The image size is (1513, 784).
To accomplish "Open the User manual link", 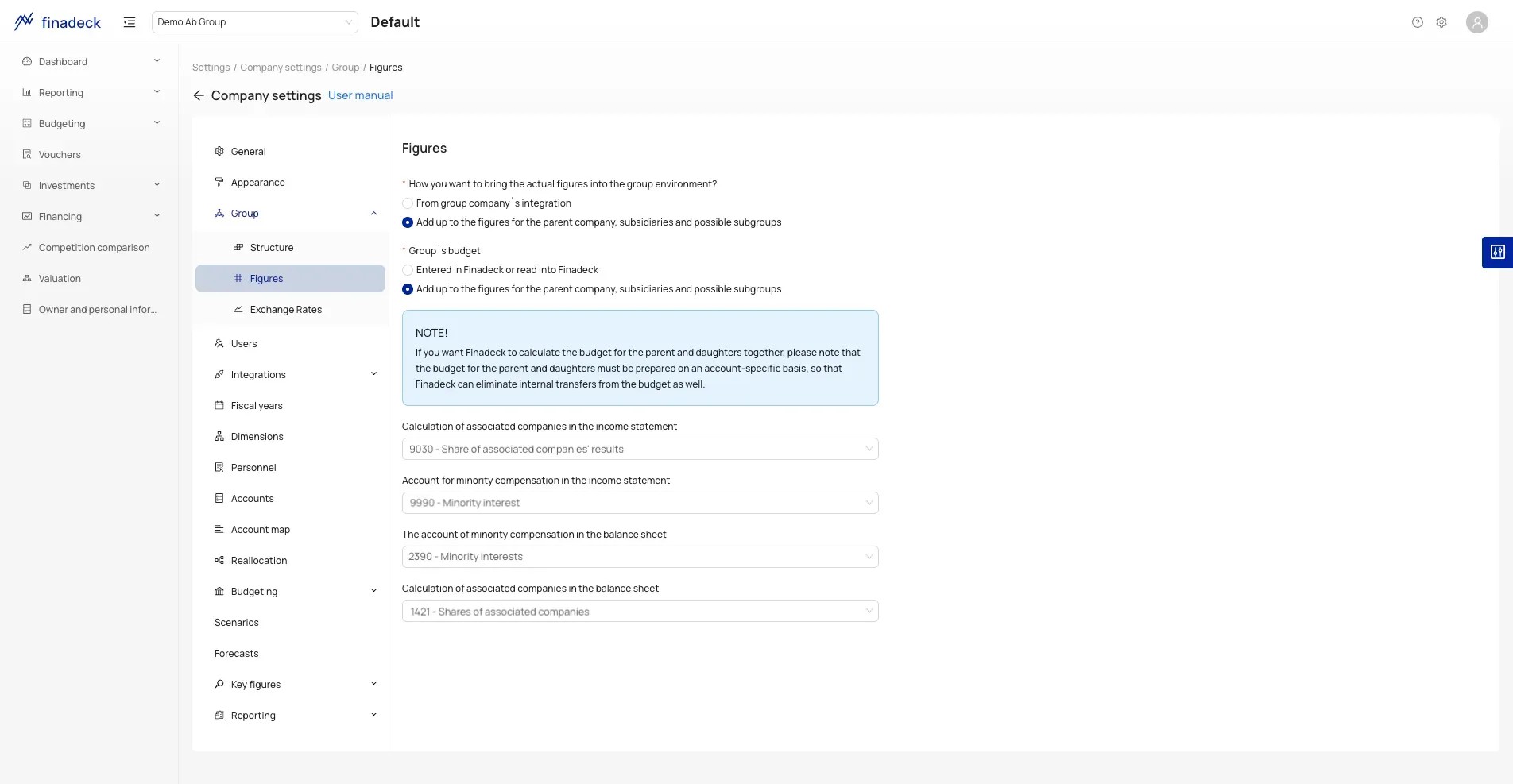I will (360, 95).
